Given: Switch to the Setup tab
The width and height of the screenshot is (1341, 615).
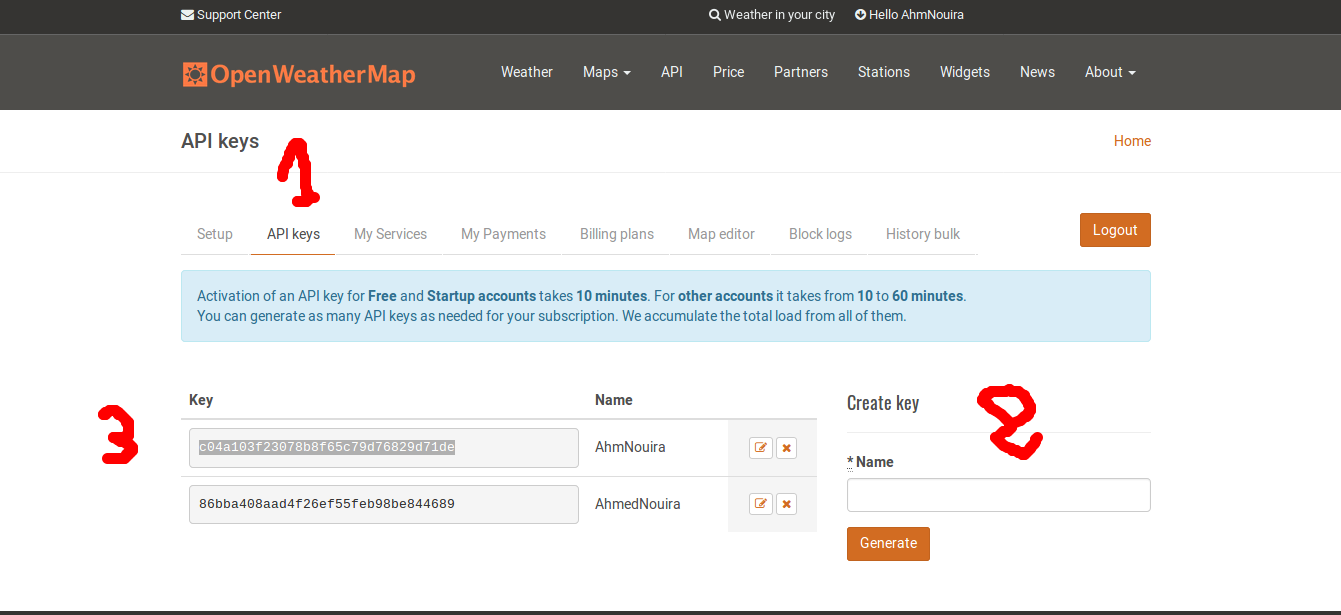Looking at the screenshot, I should [215, 234].
